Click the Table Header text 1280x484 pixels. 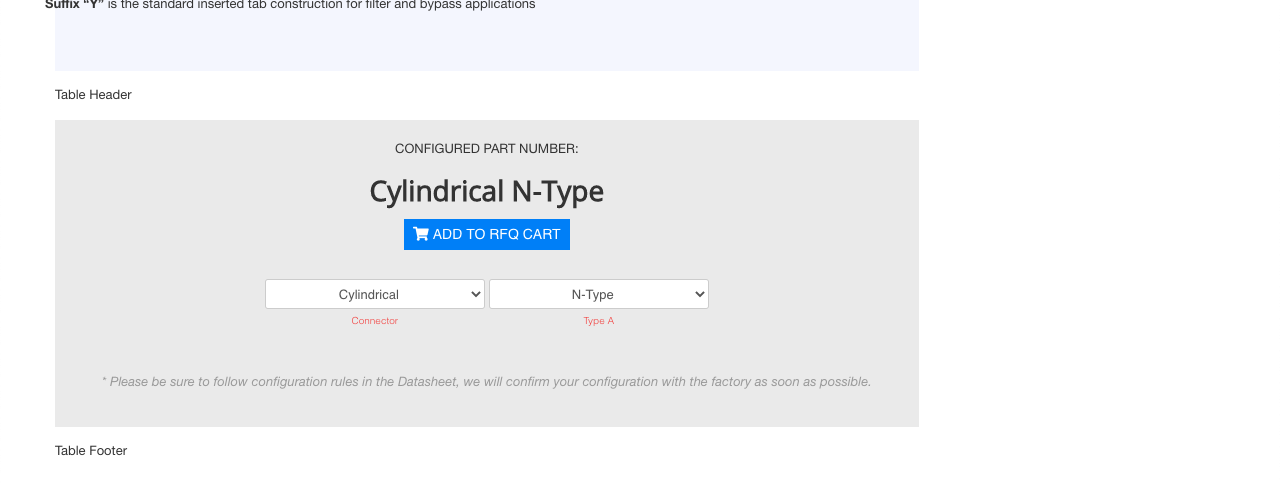pos(93,94)
